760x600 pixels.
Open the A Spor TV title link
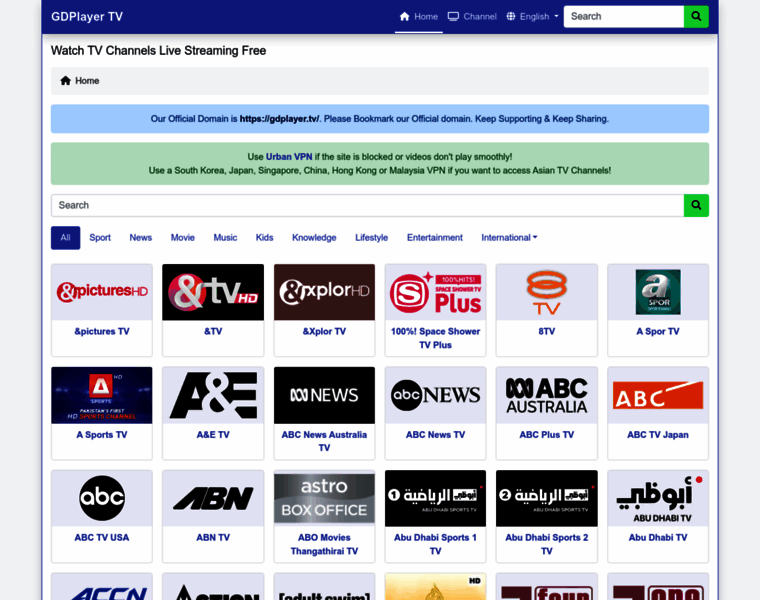658,332
